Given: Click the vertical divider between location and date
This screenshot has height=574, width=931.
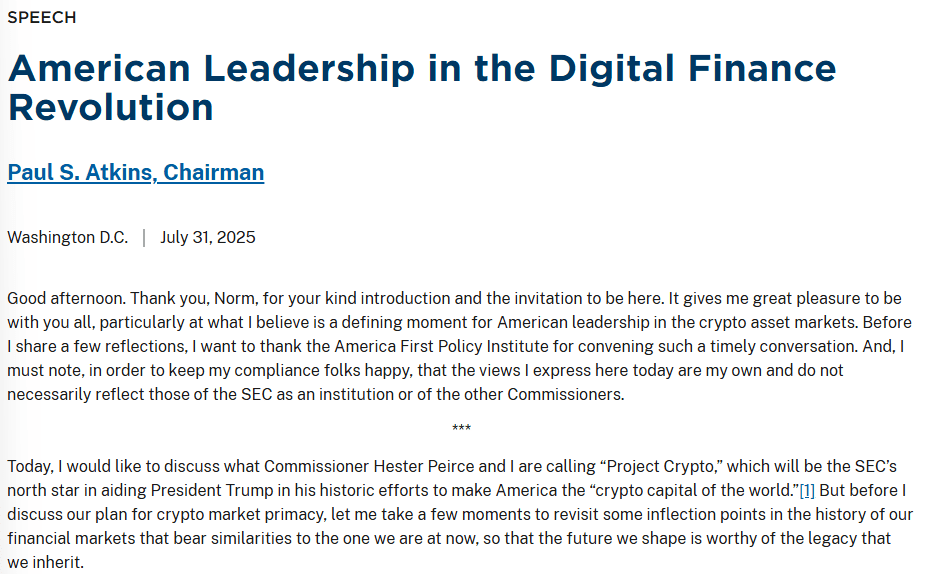Looking at the screenshot, I should coord(144,237).
